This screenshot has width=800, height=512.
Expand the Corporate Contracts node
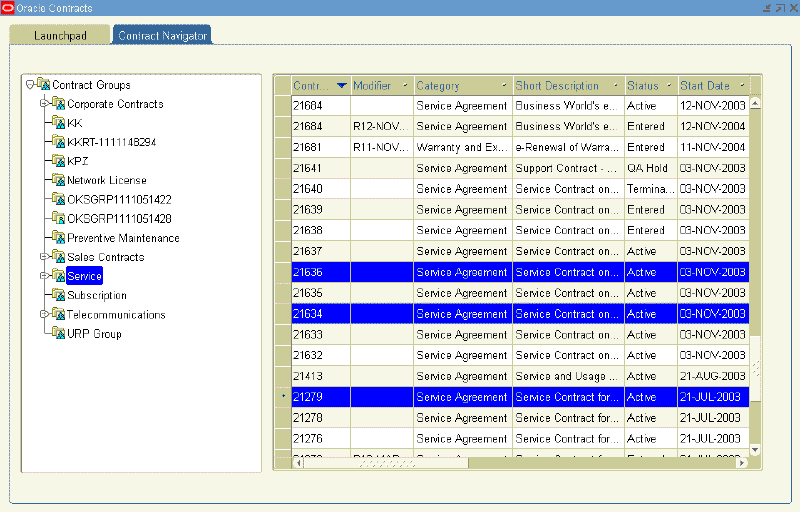(x=44, y=104)
